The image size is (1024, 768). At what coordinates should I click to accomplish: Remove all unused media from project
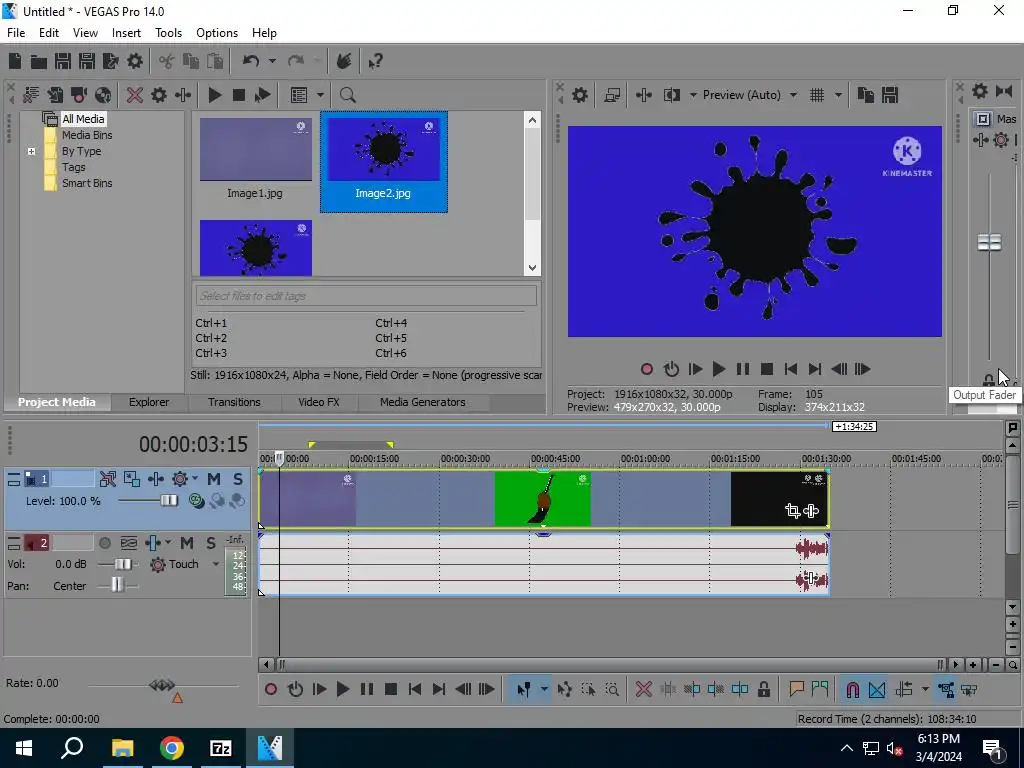31,95
